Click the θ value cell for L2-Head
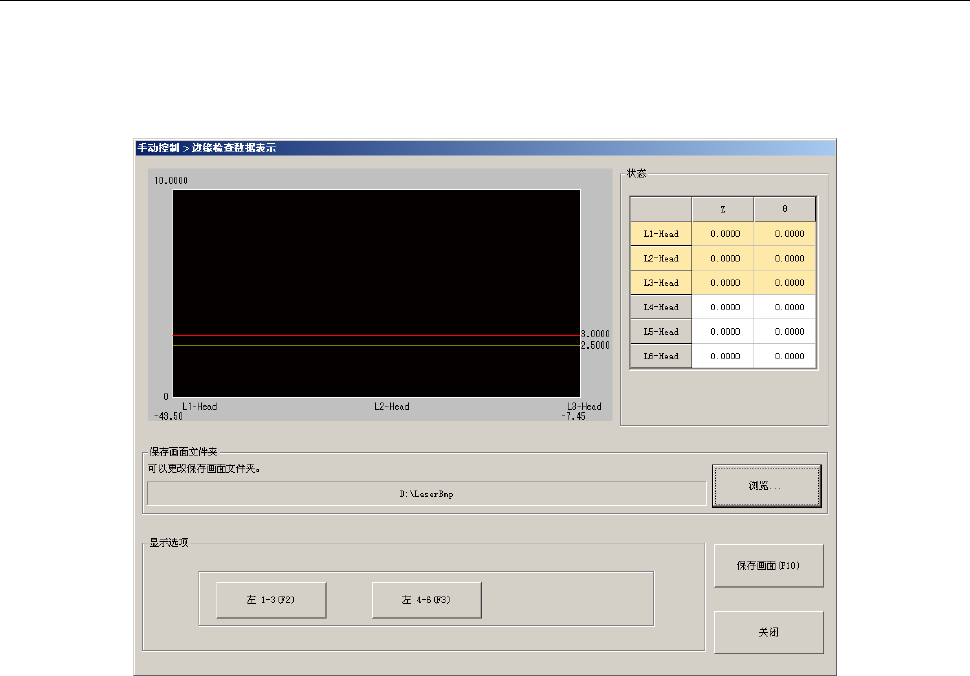The height and width of the screenshot is (676, 970). tap(785, 258)
